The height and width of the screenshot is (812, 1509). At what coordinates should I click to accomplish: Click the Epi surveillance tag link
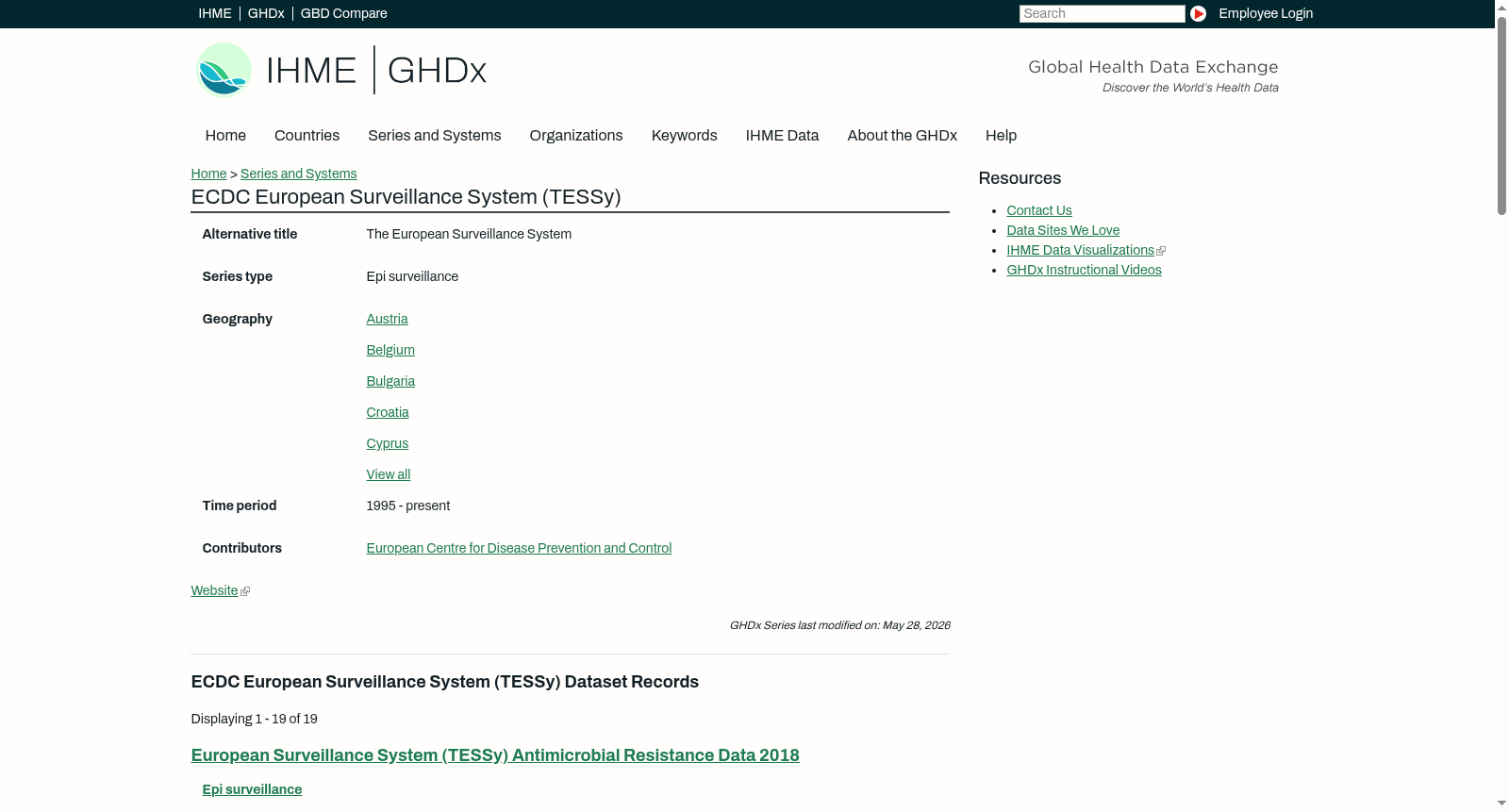(x=252, y=789)
